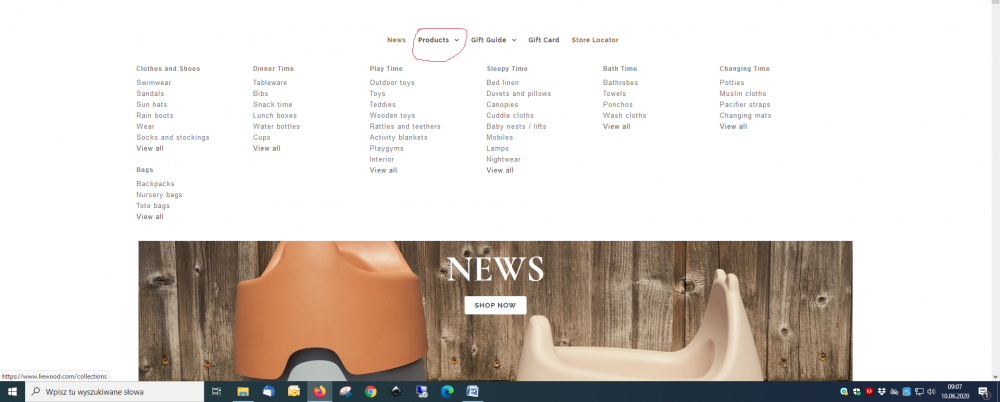Open the OneDrive cloud tray icon
This screenshot has width=1000, height=402.
894,392
